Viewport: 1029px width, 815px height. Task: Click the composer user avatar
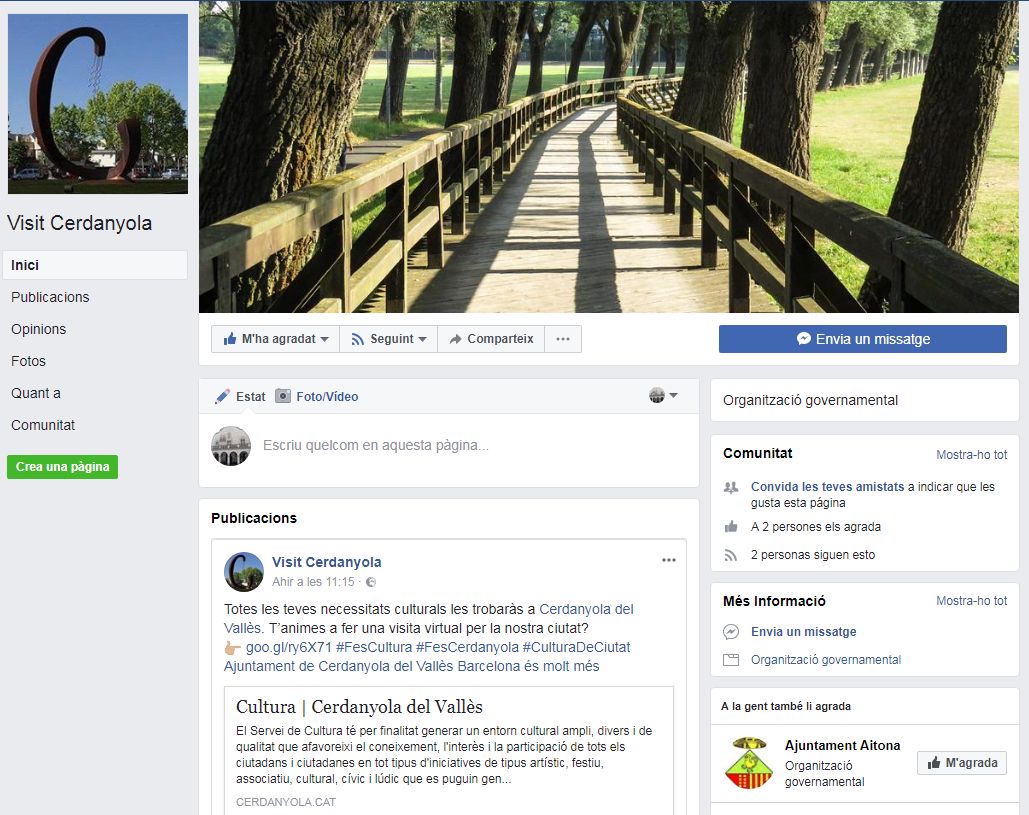click(231, 446)
